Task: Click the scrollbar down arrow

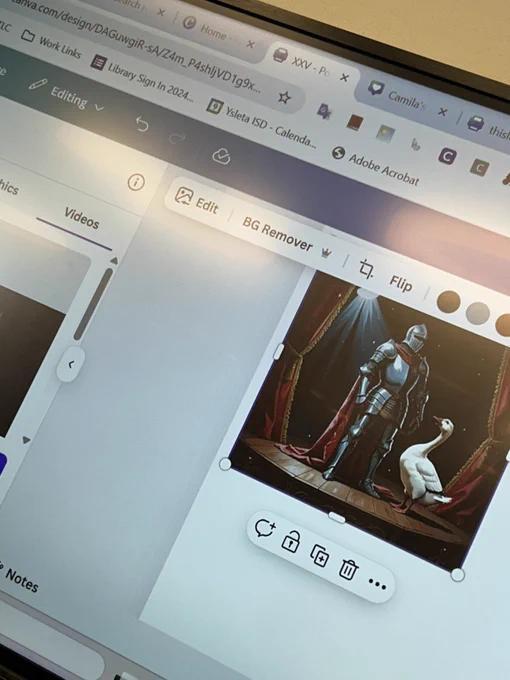Action: pyautogui.click(x=26, y=440)
